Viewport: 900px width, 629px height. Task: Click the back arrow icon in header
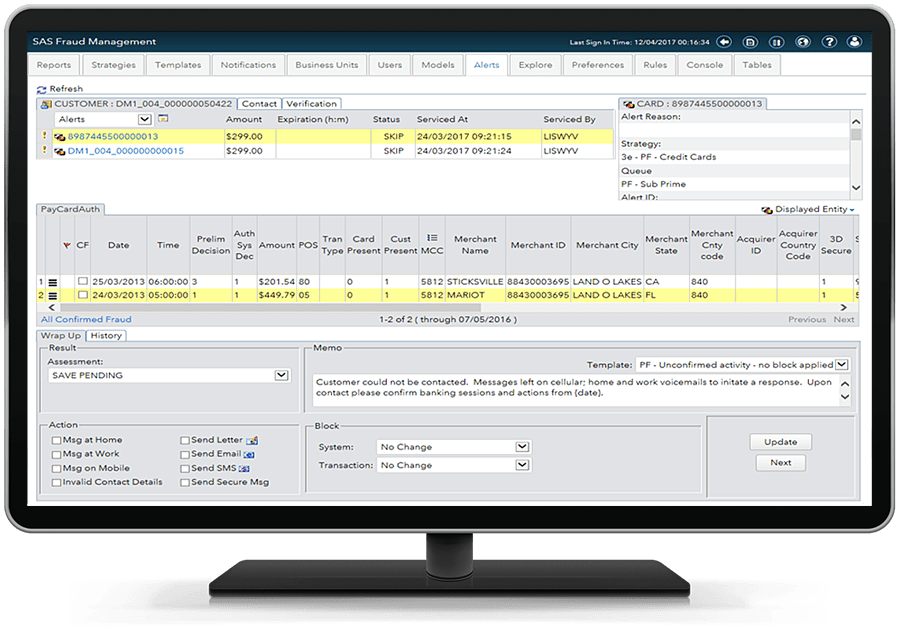724,42
